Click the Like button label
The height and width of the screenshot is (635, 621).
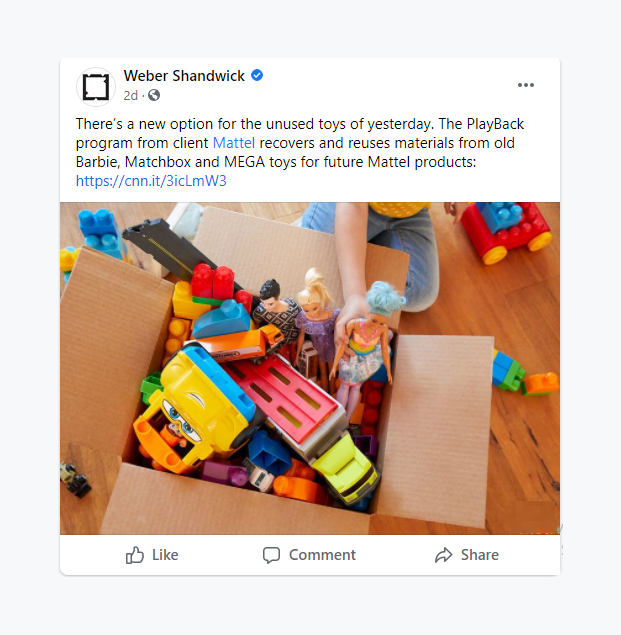point(165,555)
